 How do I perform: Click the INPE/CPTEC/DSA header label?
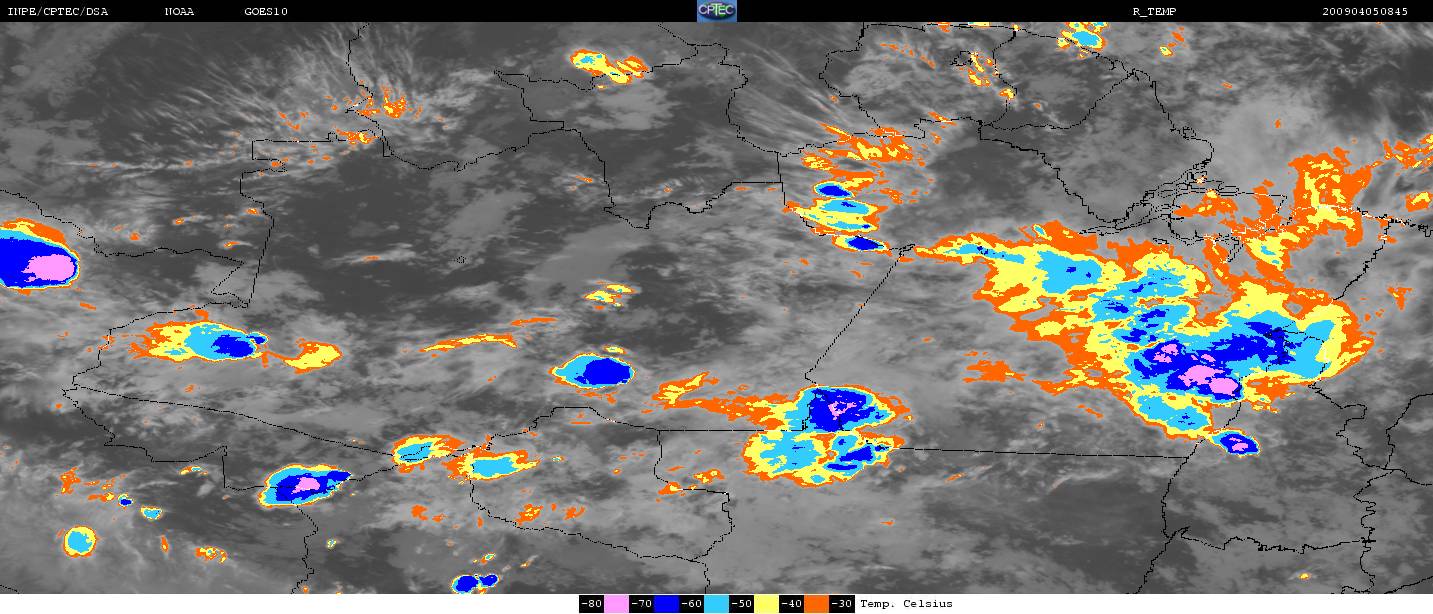[x=57, y=12]
